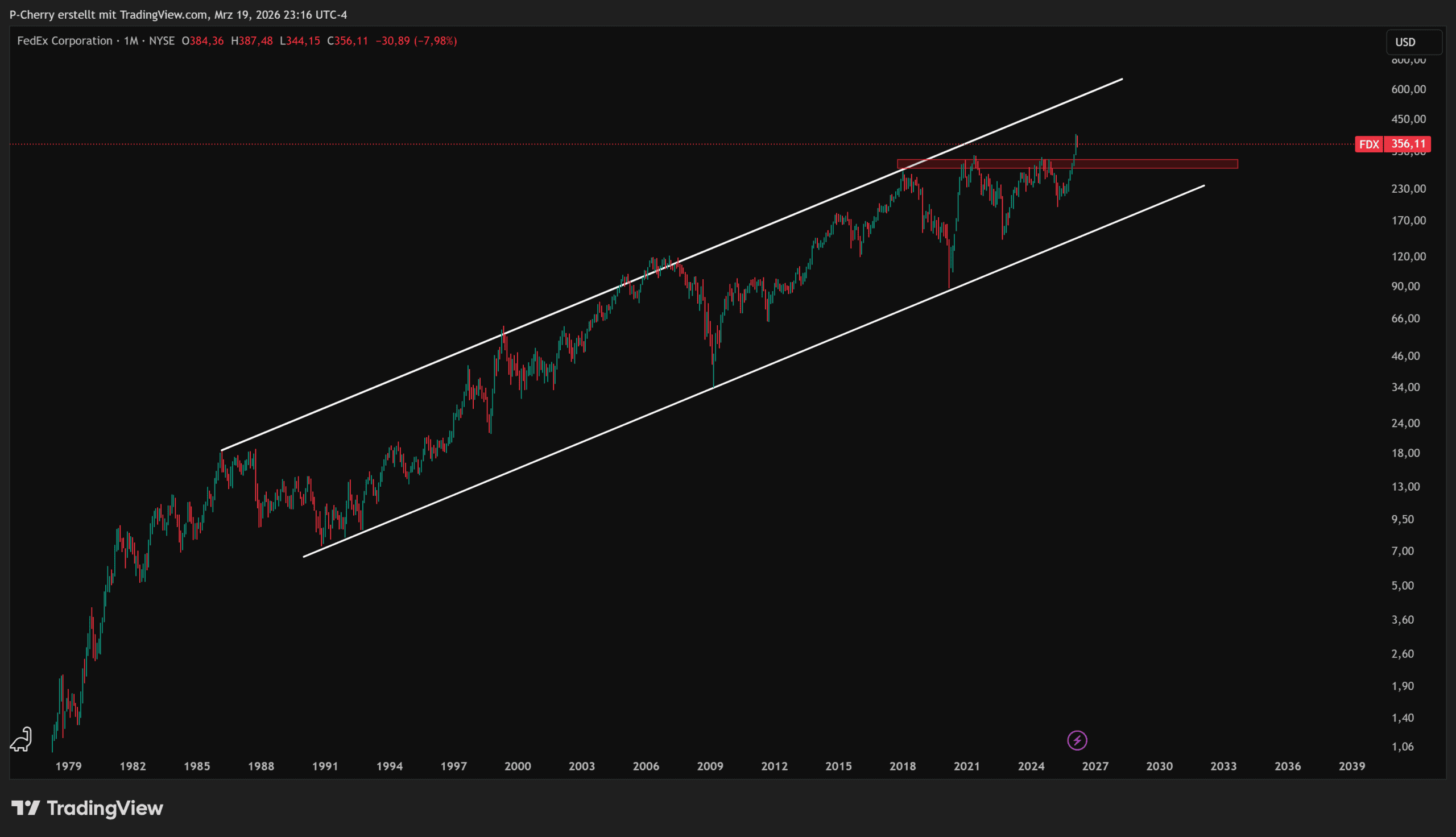Viewport: 1456px width, 837px height.
Task: Select the lower white channel trendline
Action: coord(575,444)
